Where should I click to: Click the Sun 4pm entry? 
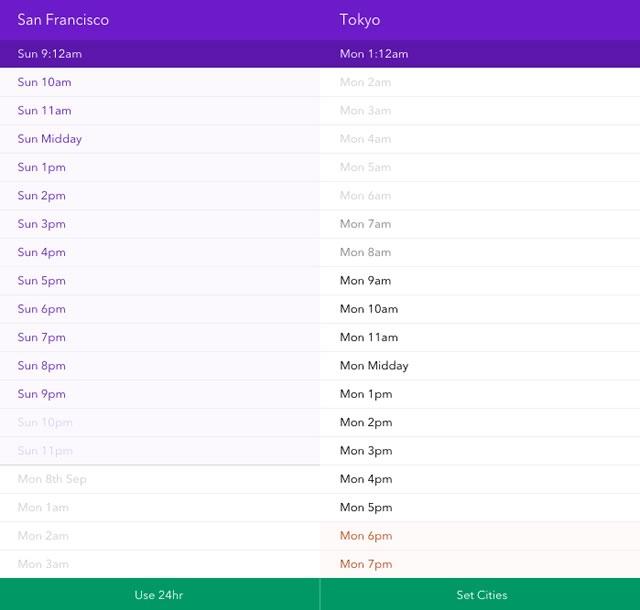coord(160,252)
